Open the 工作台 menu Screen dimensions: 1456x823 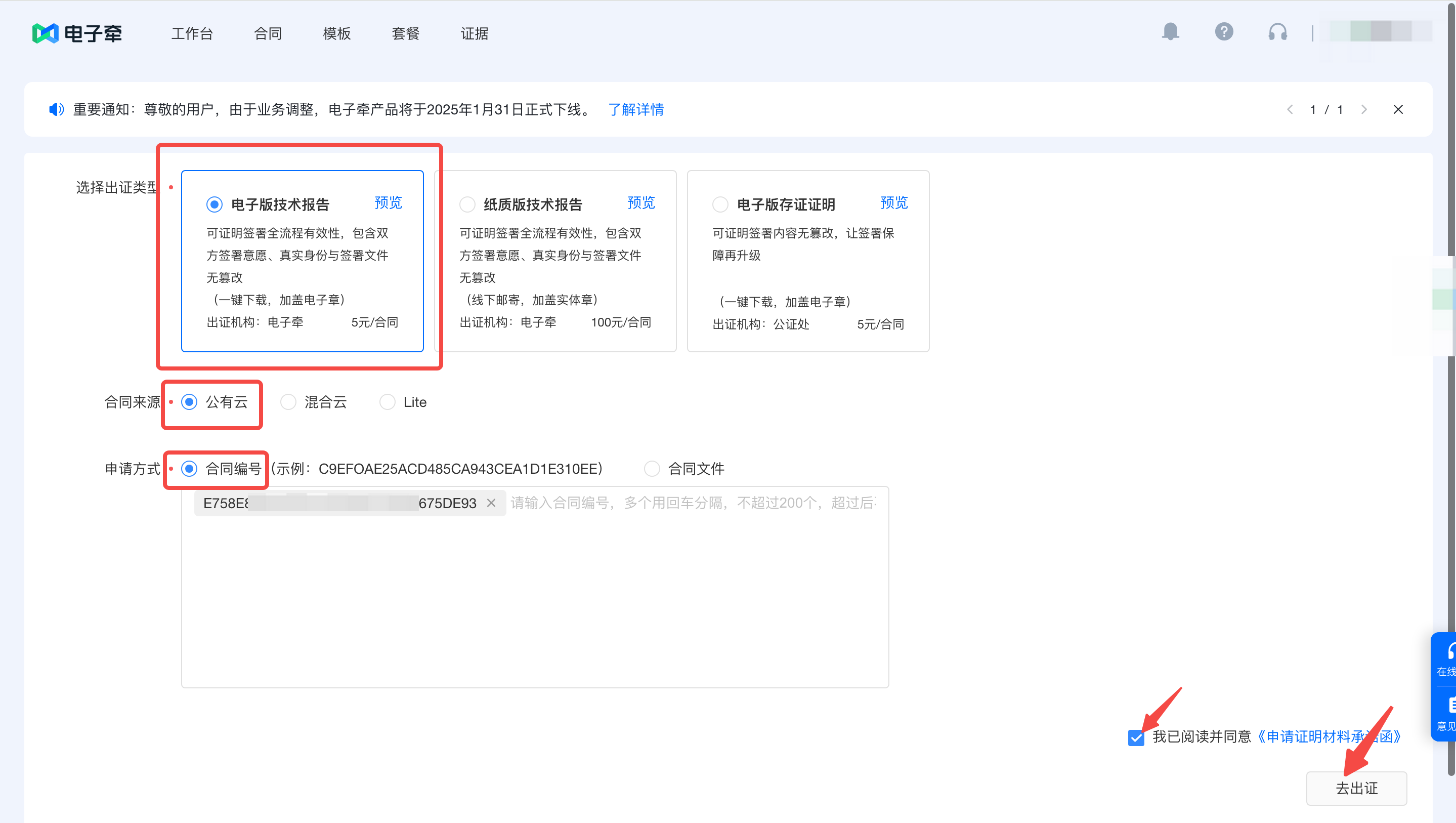[x=192, y=33]
